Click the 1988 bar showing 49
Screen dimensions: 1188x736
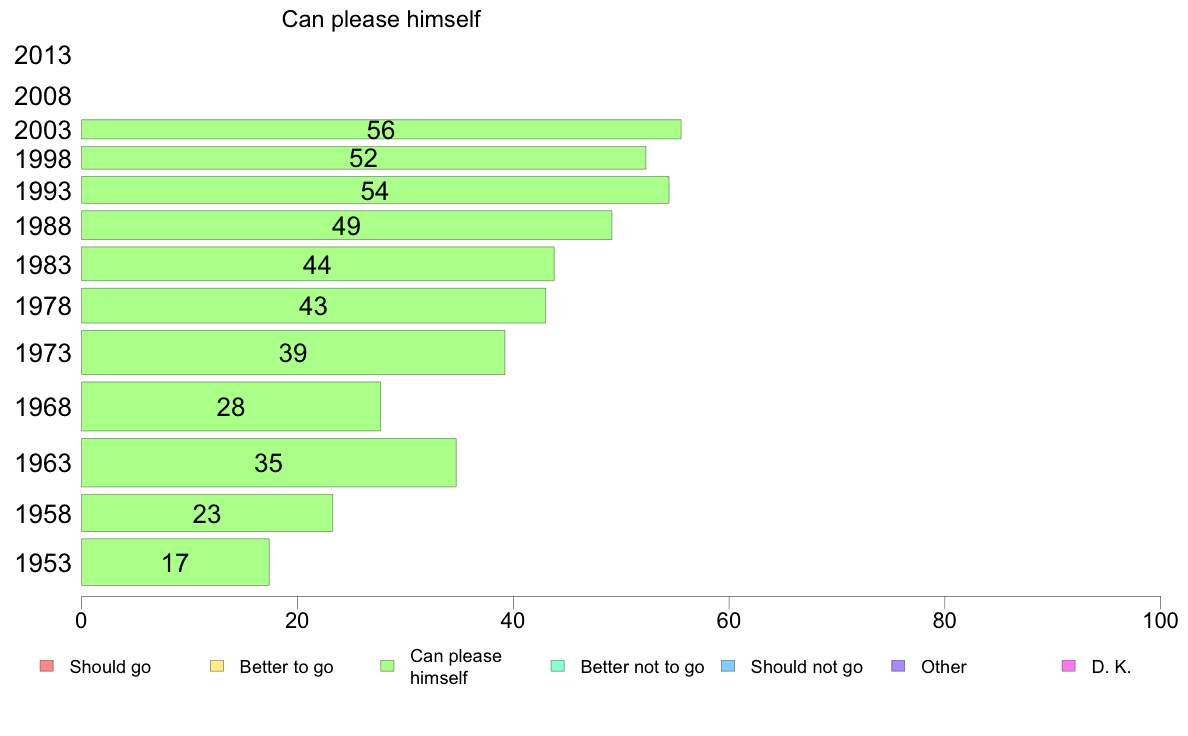(346, 225)
